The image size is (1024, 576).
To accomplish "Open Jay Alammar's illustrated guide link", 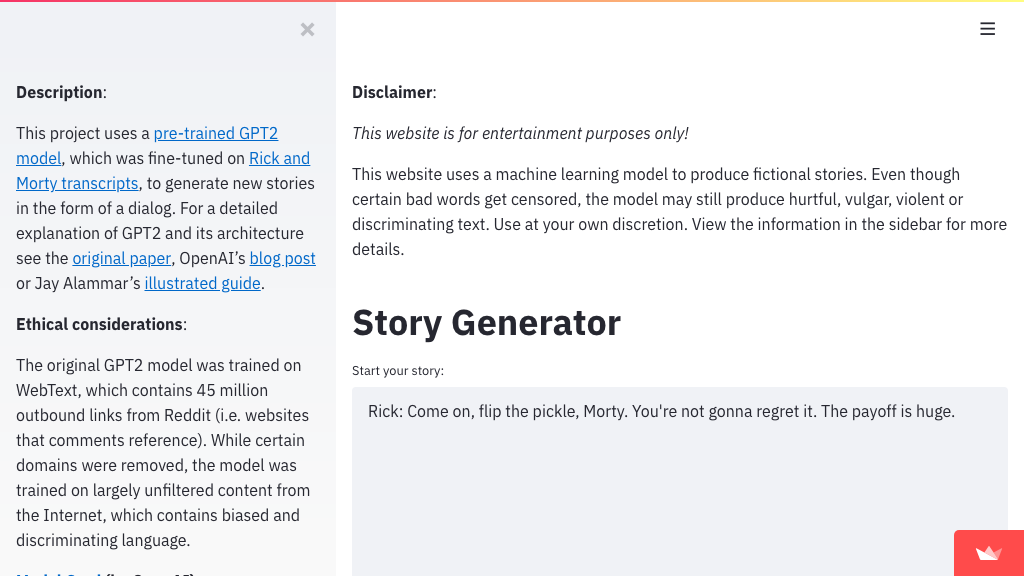I will 202,283.
